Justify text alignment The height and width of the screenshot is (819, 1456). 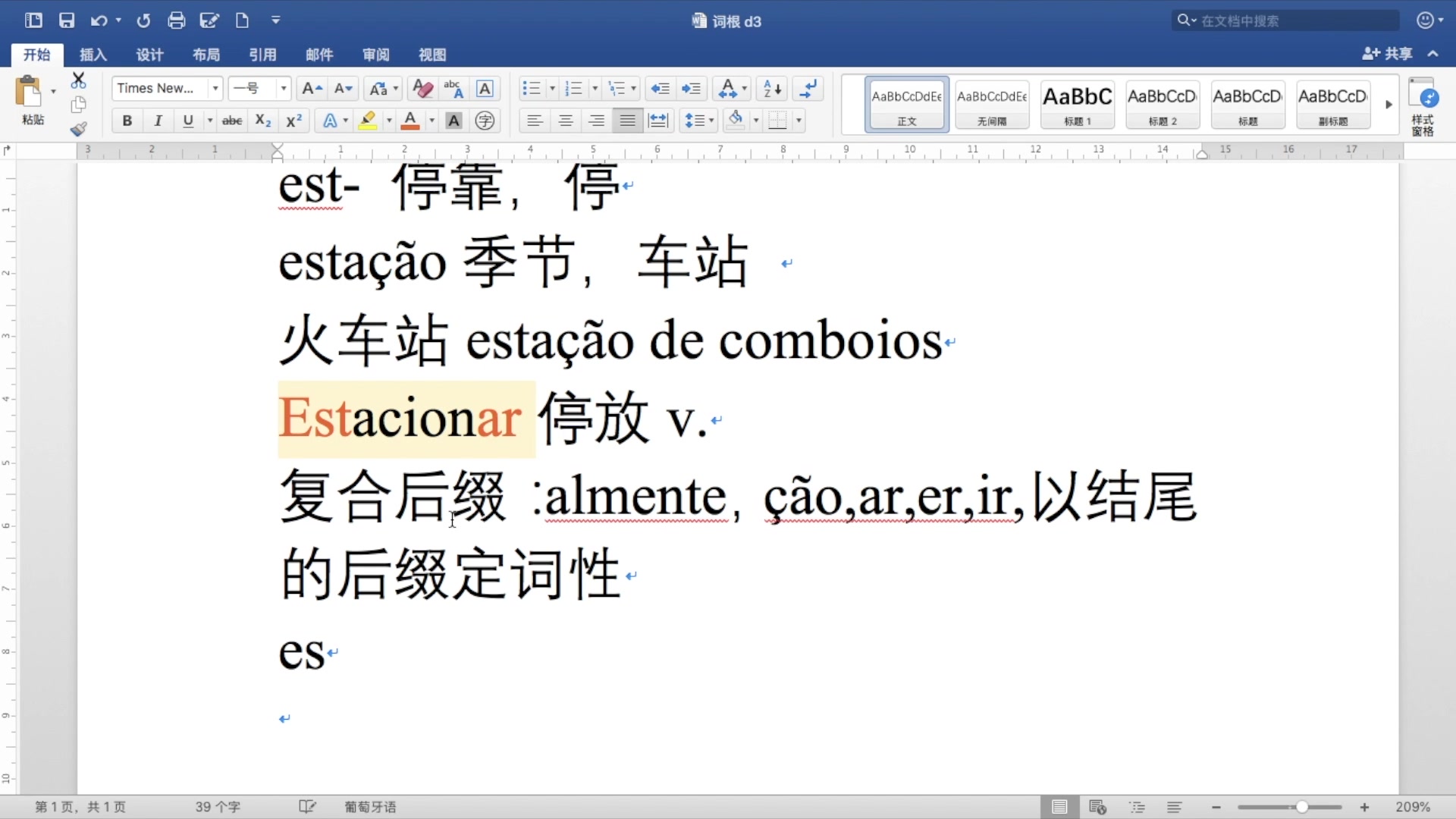point(627,121)
